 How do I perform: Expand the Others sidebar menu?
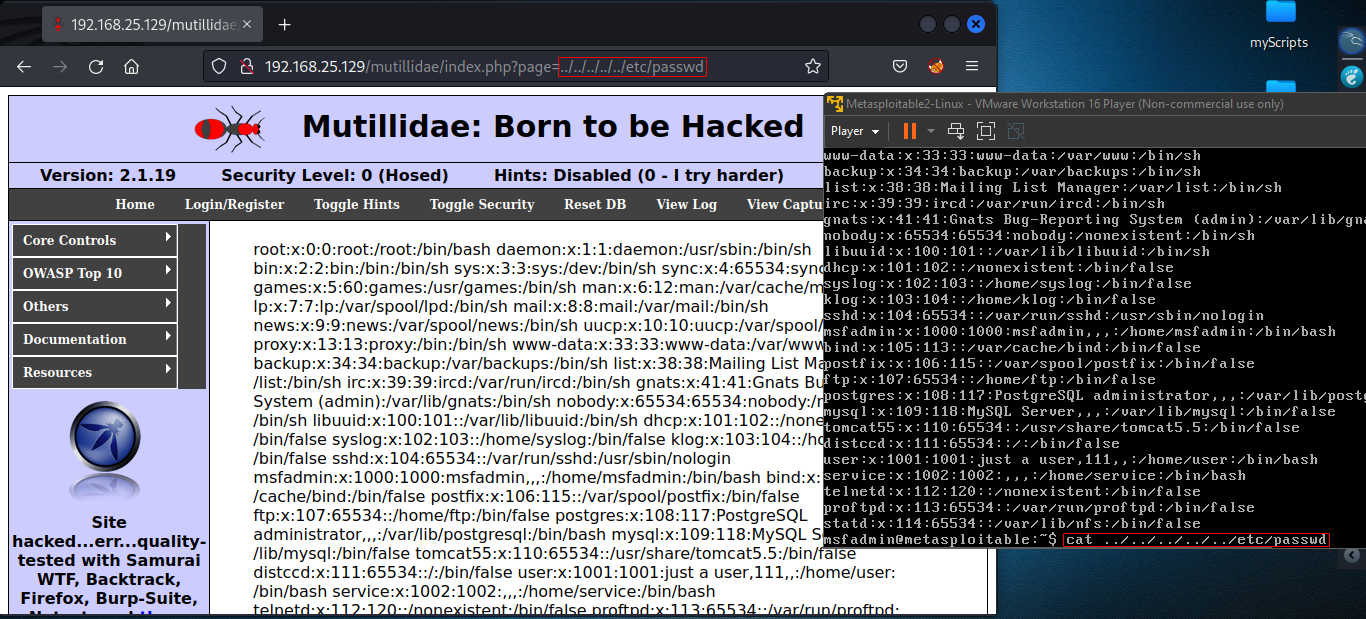(95, 306)
